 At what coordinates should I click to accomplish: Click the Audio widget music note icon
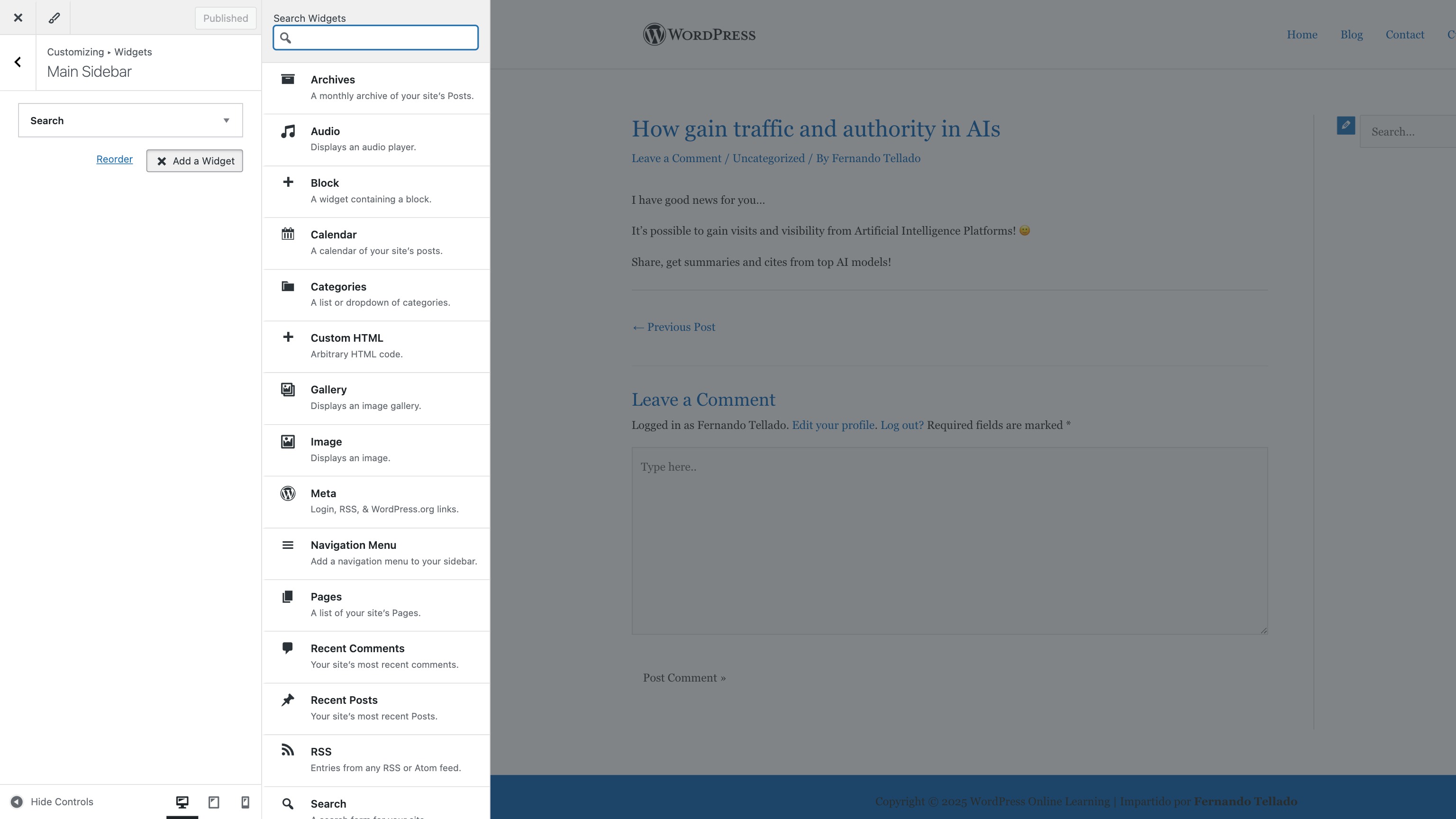point(288,132)
